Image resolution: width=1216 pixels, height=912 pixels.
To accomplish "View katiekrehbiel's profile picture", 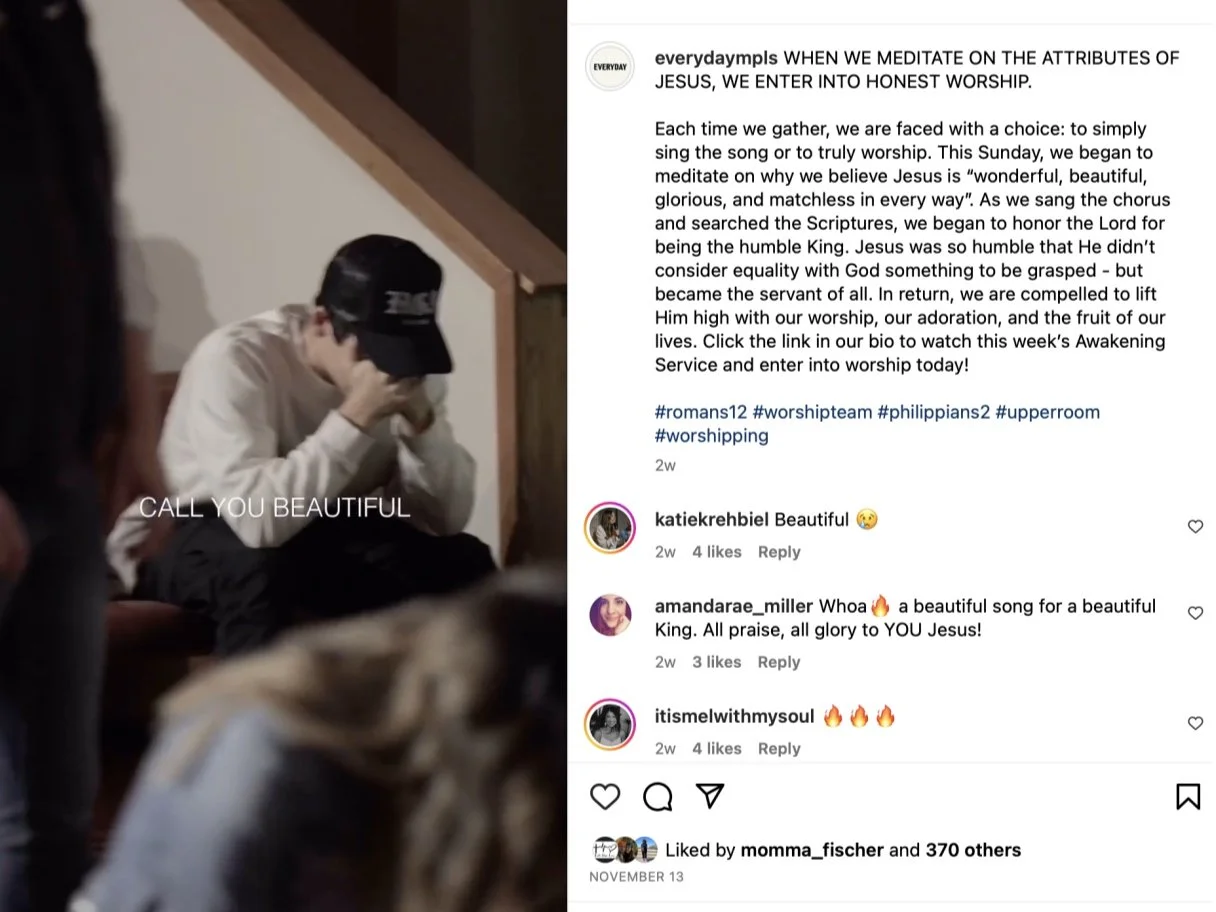I will coord(610,528).
